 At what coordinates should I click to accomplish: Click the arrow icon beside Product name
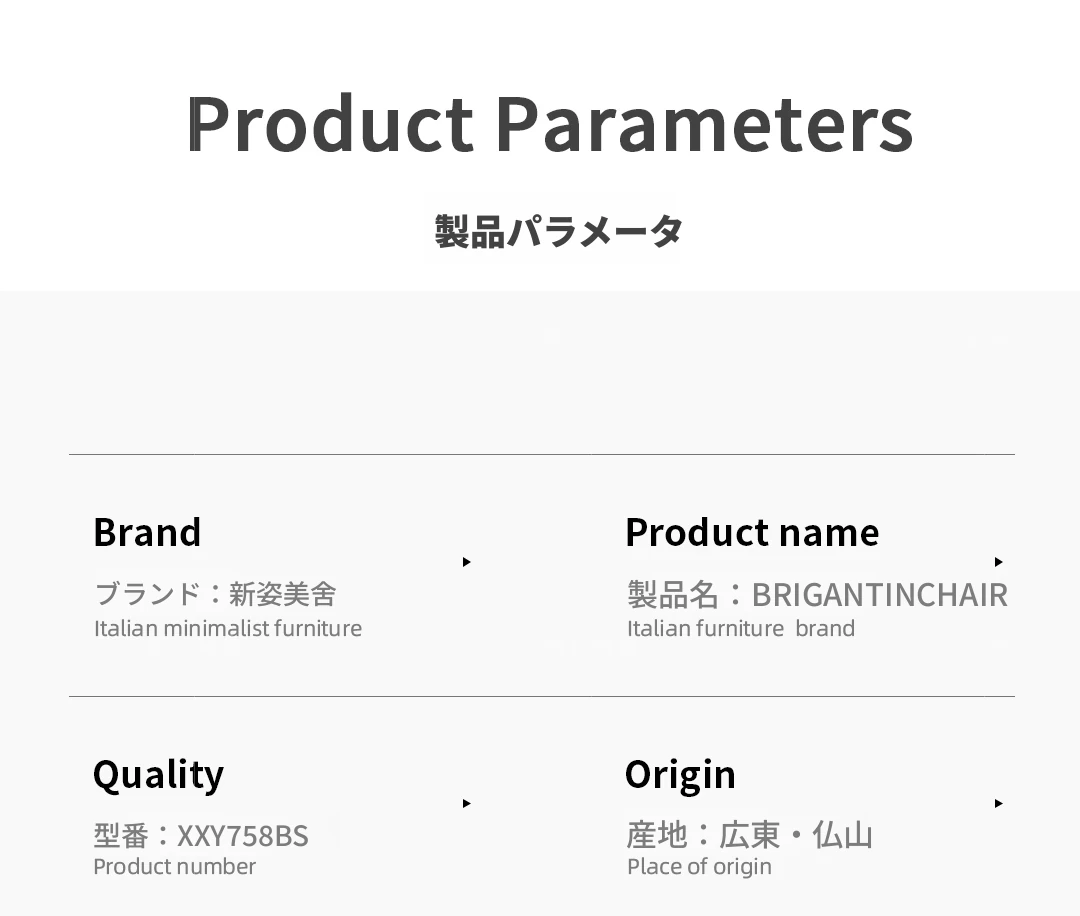(998, 562)
